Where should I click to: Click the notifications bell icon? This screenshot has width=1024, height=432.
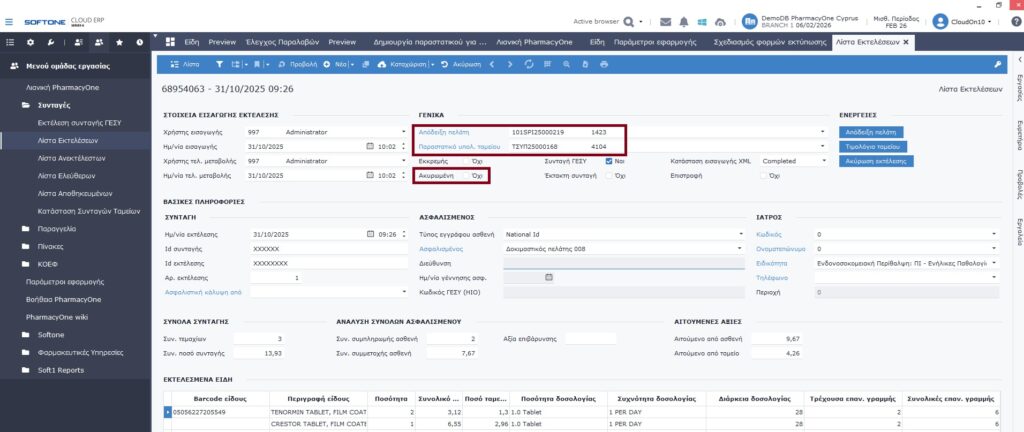tap(684, 21)
